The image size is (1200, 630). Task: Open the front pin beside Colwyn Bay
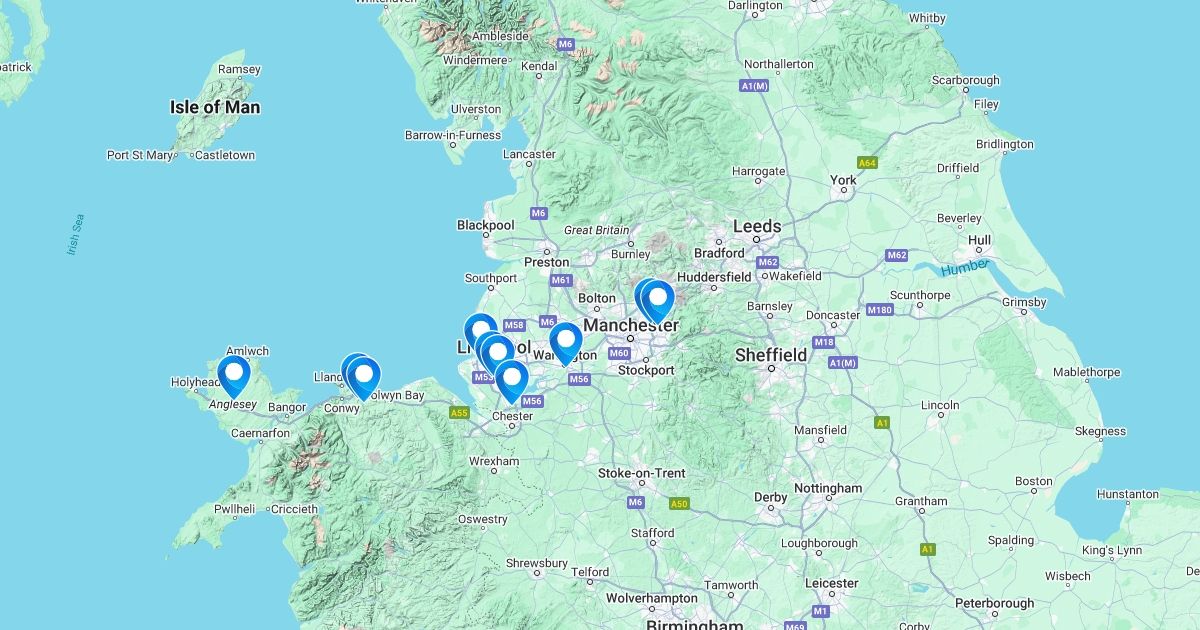click(364, 378)
